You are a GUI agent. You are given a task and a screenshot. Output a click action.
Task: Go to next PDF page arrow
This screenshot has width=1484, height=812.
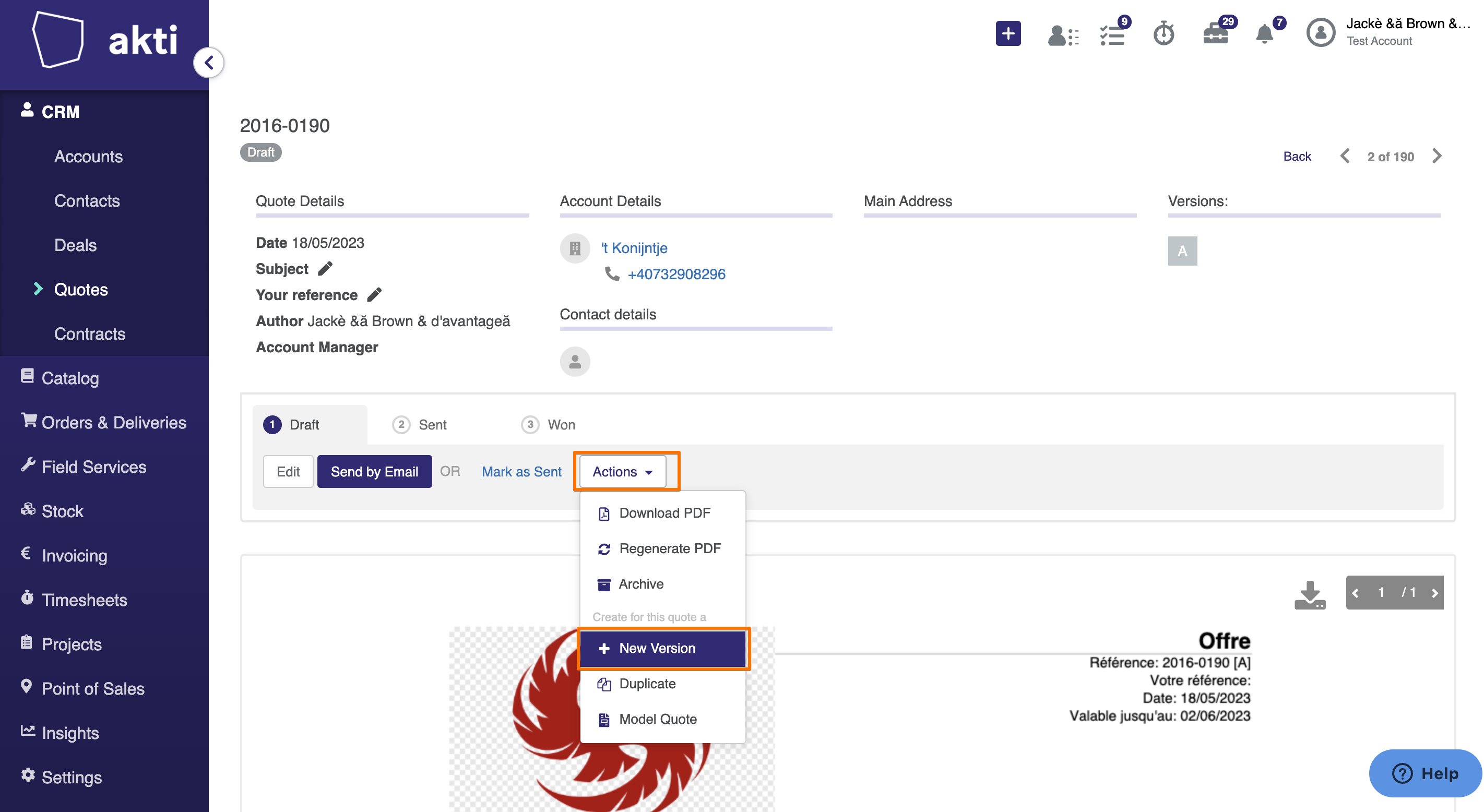[x=1434, y=593]
